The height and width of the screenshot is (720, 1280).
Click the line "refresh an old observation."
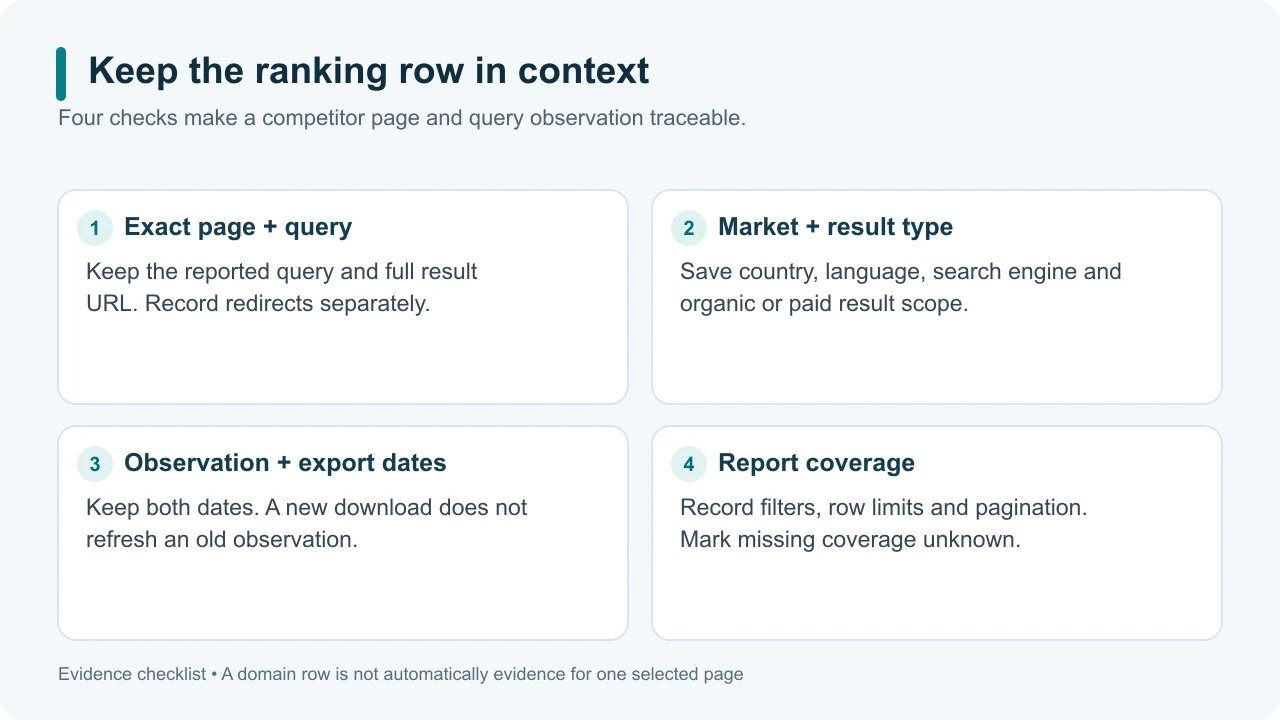[222, 540]
